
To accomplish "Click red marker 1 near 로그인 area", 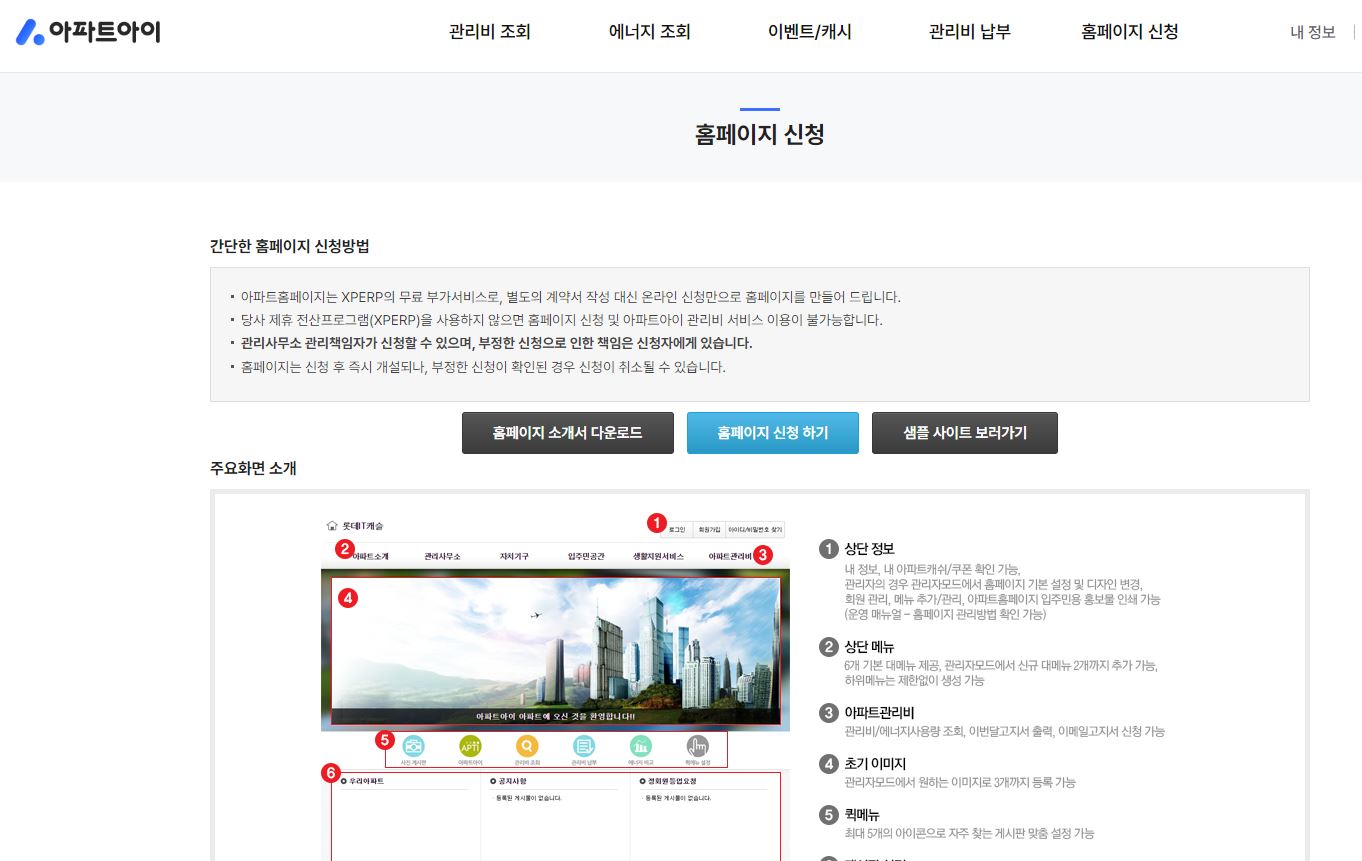I will [x=655, y=522].
